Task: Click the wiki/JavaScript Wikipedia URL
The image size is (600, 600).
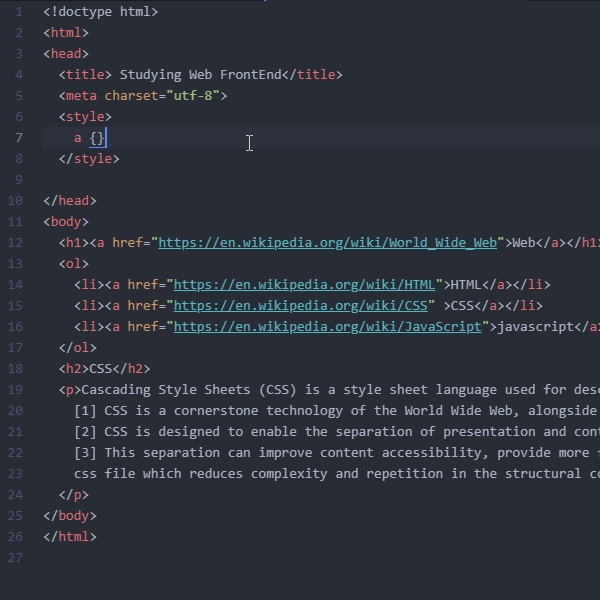Action: pos(328,327)
